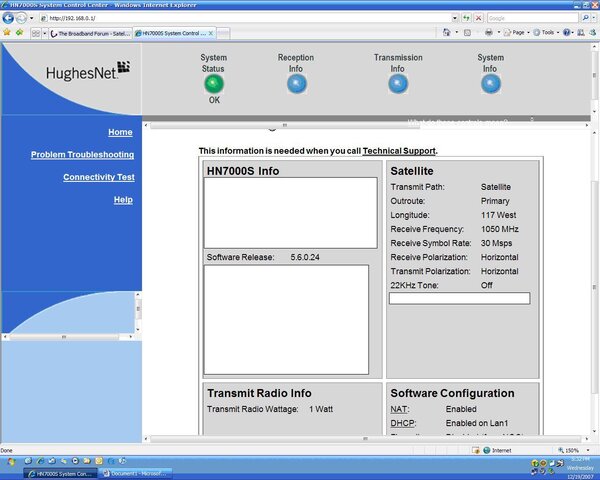Open the Home link in the sidebar
The image size is (600, 480).
[x=120, y=132]
